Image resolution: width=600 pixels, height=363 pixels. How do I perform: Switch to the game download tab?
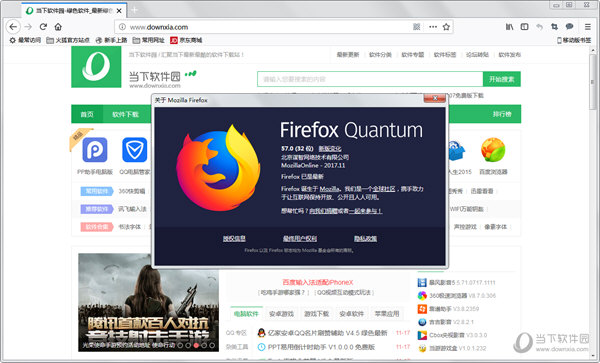click(316, 314)
